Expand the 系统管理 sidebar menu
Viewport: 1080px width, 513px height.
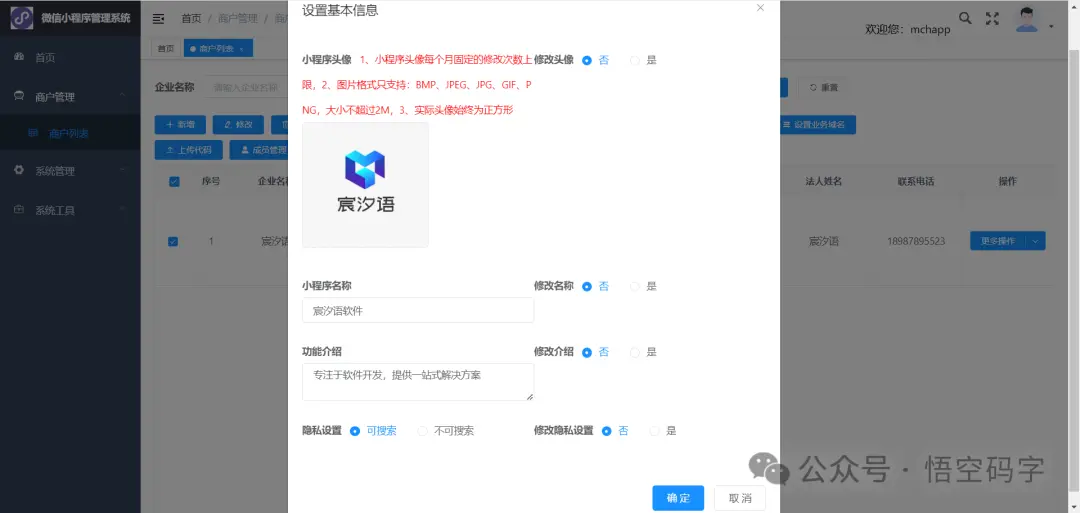pyautogui.click(x=70, y=171)
